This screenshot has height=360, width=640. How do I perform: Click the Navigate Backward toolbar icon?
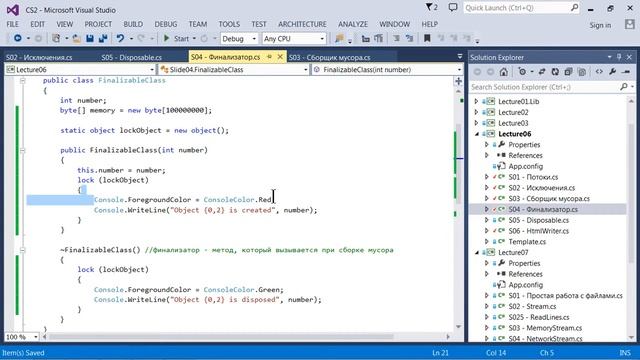18,38
